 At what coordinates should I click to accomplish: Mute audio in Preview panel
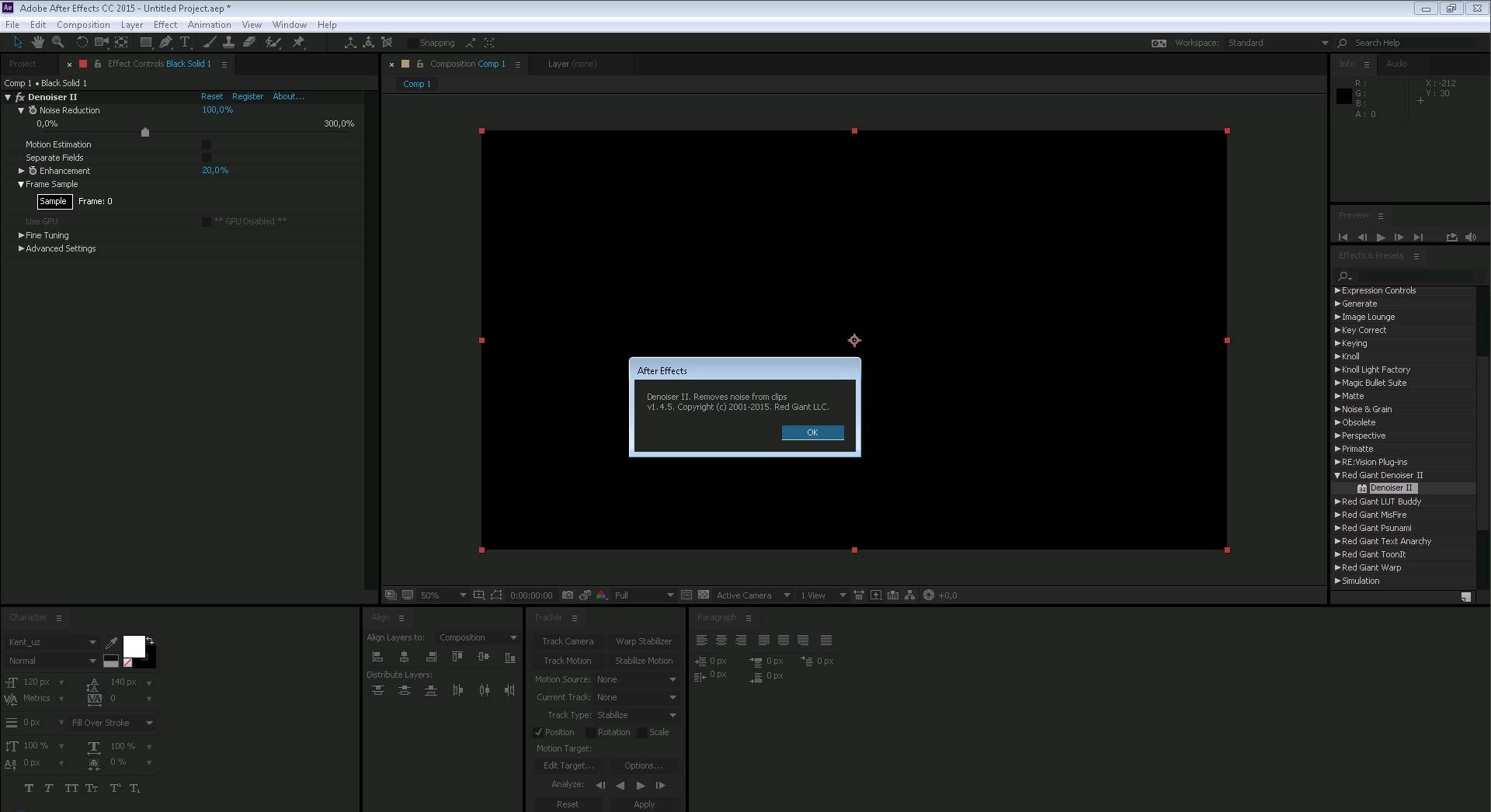(1470, 238)
